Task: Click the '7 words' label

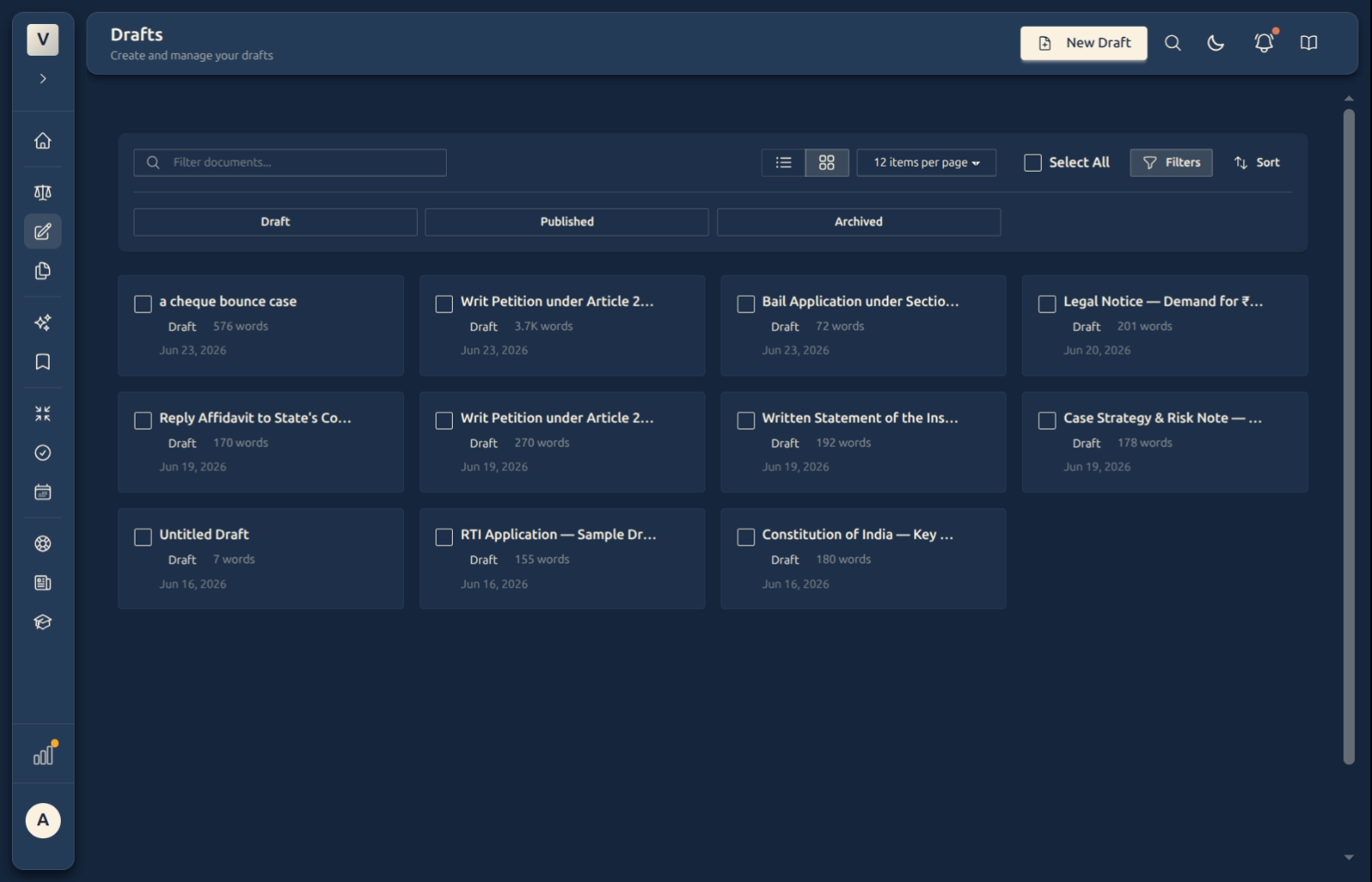Action: coord(234,560)
